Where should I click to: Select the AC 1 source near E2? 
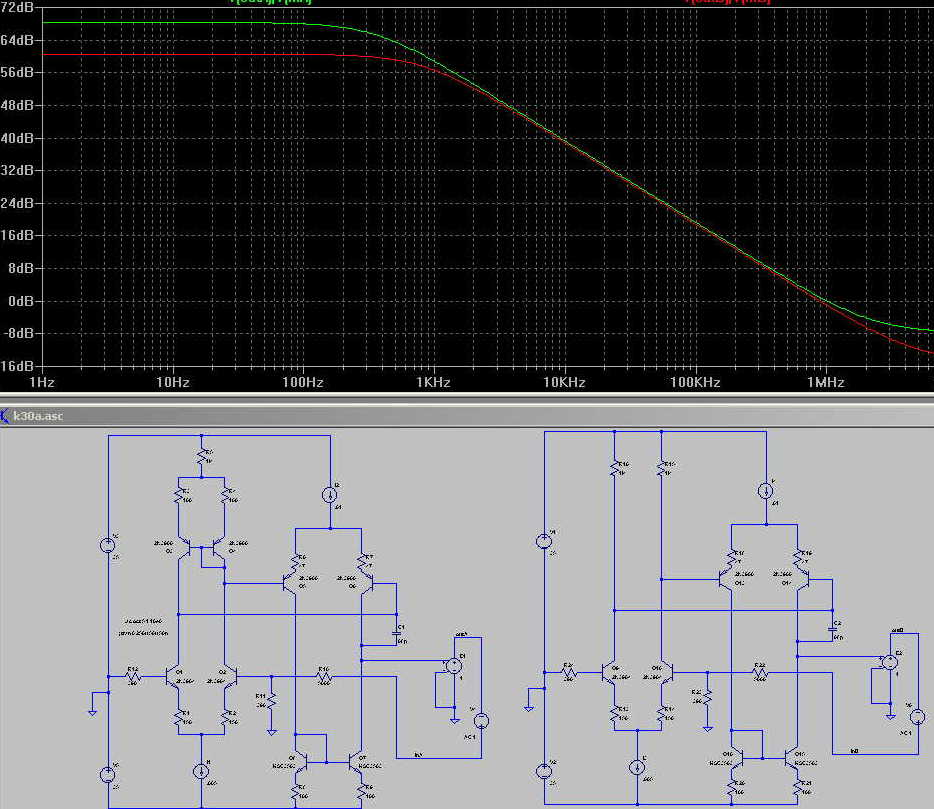(918, 717)
